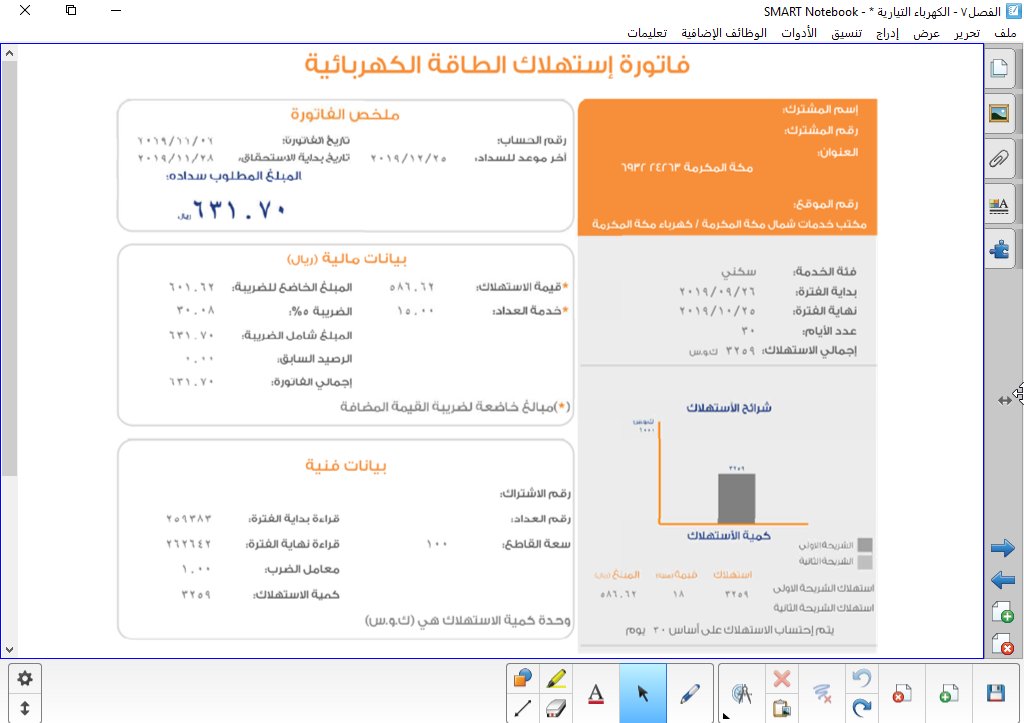Viewport: 1024px width, 723px height.
Task: Go to the next page with right arrow
Action: [x=1002, y=548]
